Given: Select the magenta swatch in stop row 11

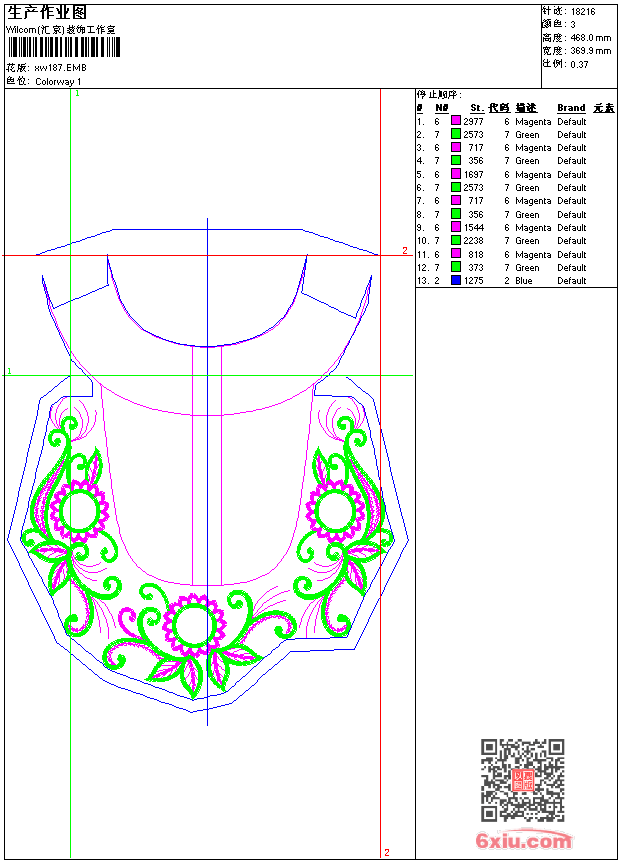Looking at the screenshot, I should pos(455,254).
